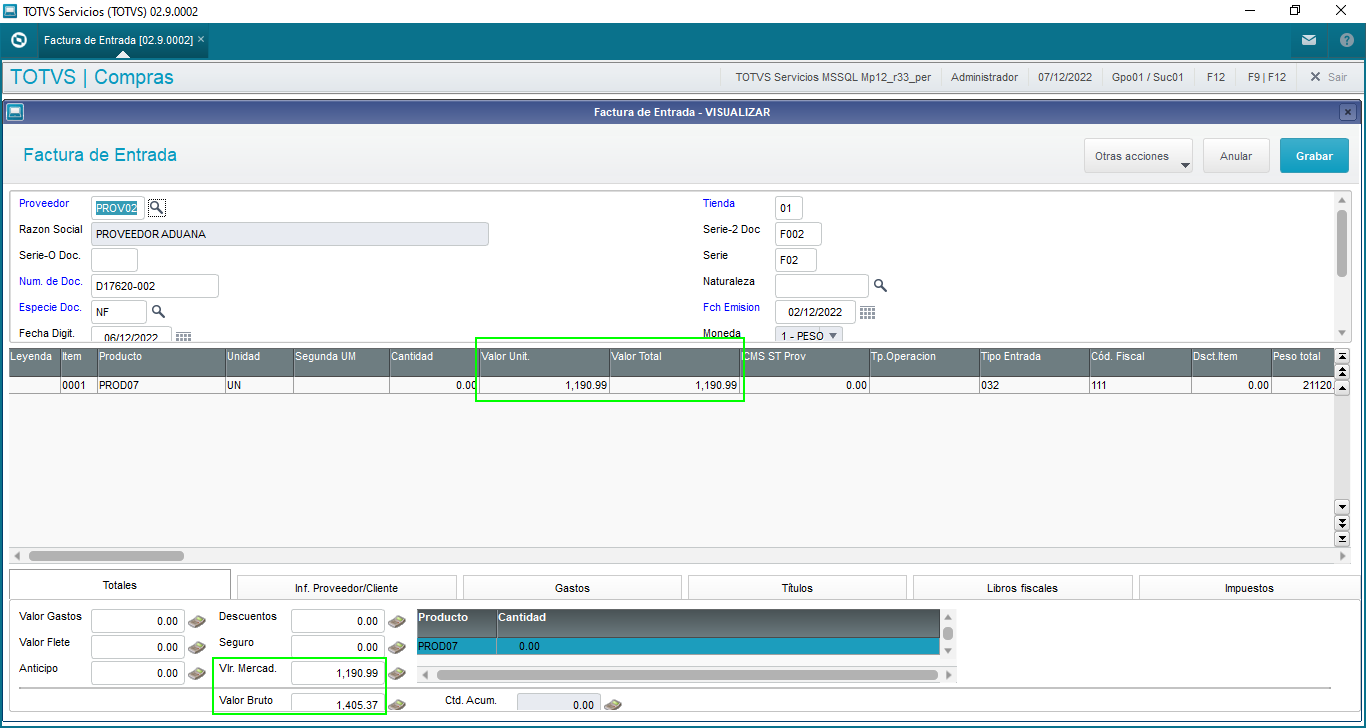Open the calendar icon for Fch Emision
This screenshot has width=1366, height=728.
pyautogui.click(x=867, y=312)
